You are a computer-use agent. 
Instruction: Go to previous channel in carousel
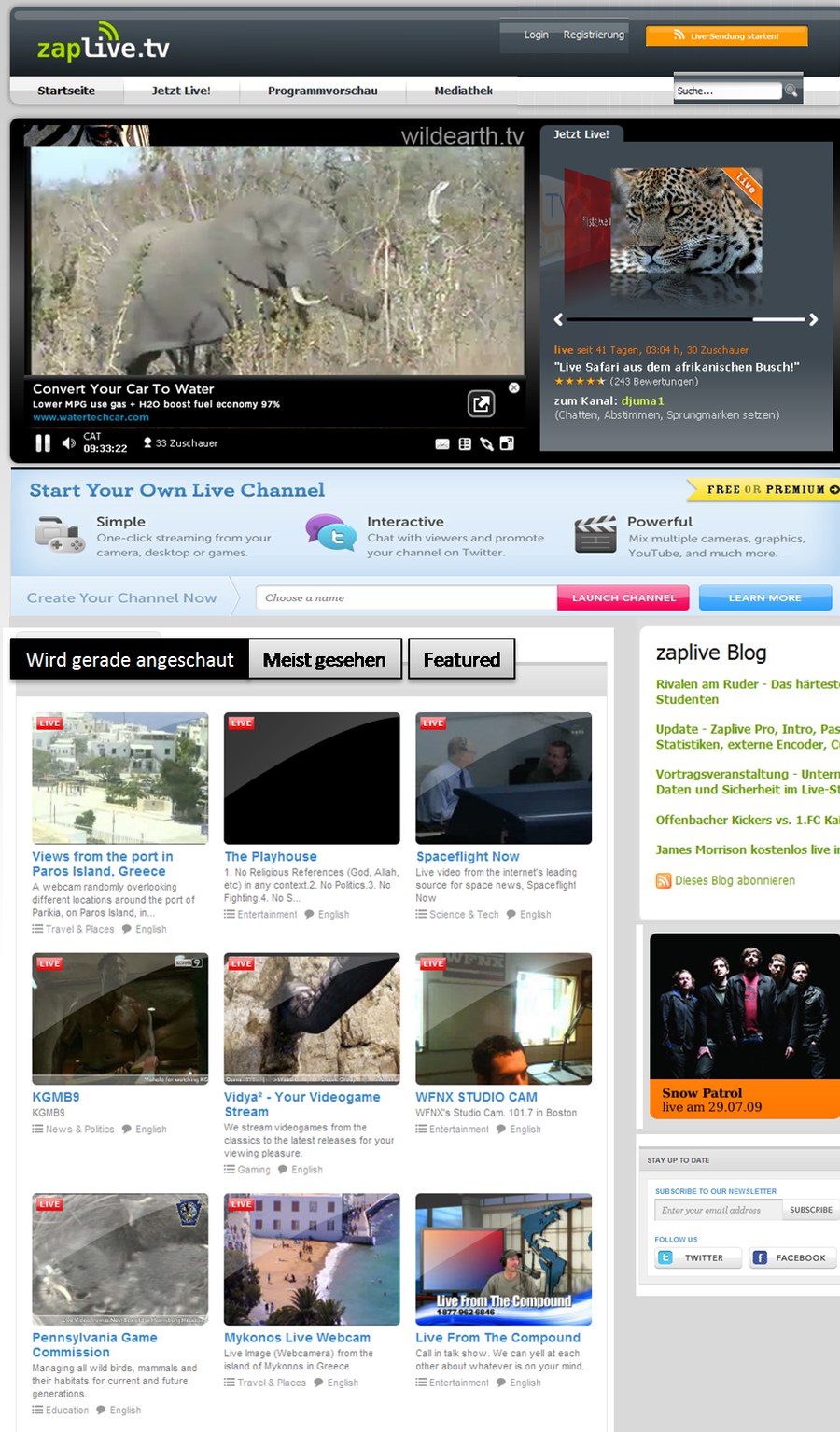558,319
